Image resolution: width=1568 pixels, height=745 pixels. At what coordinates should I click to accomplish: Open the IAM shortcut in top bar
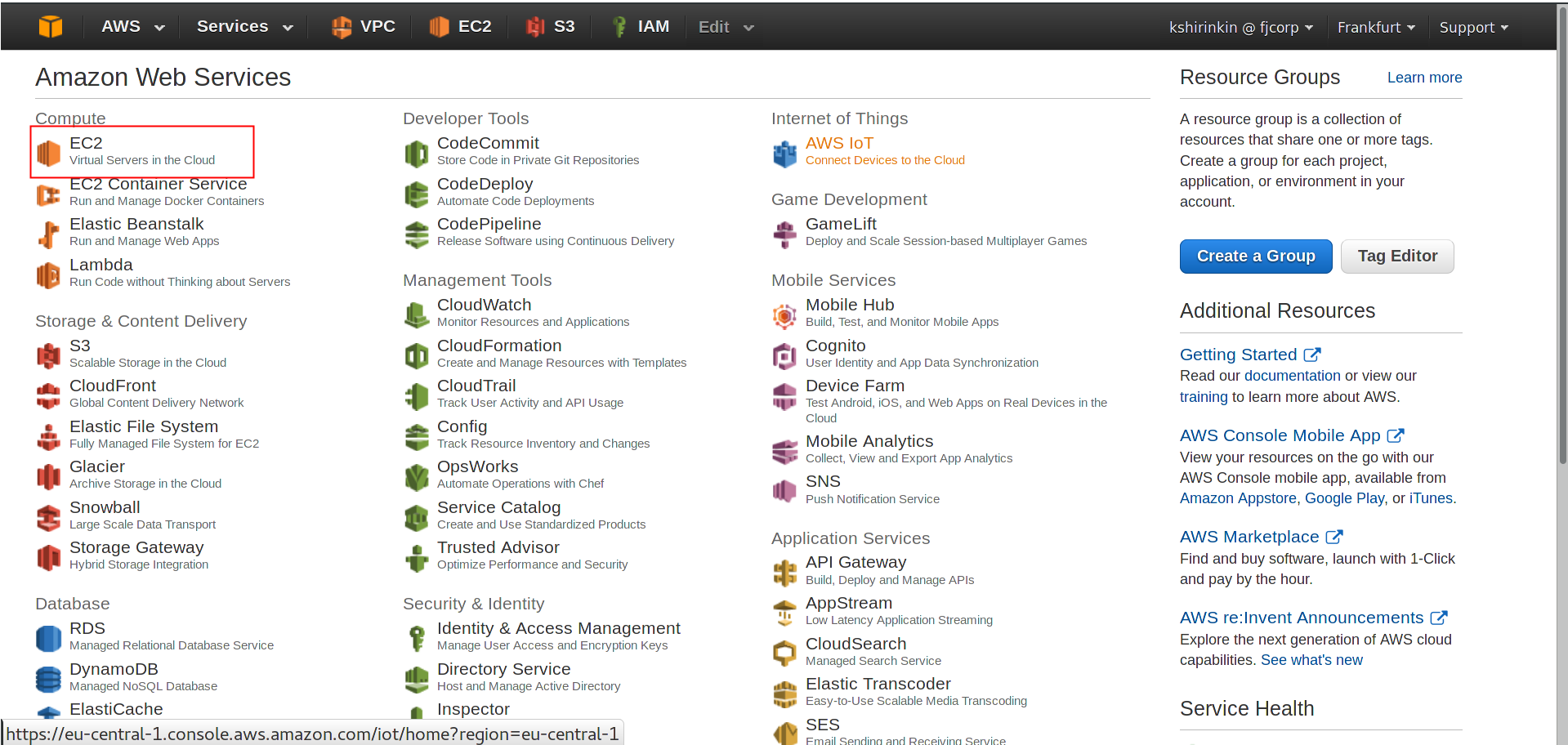click(641, 27)
